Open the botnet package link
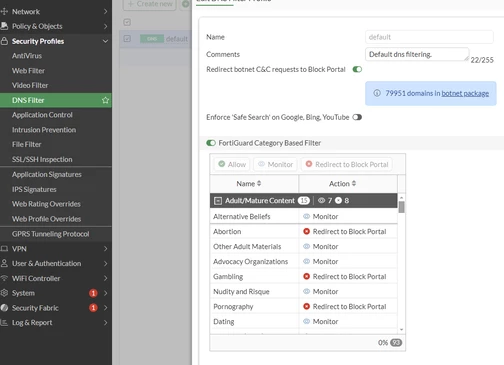 point(465,93)
